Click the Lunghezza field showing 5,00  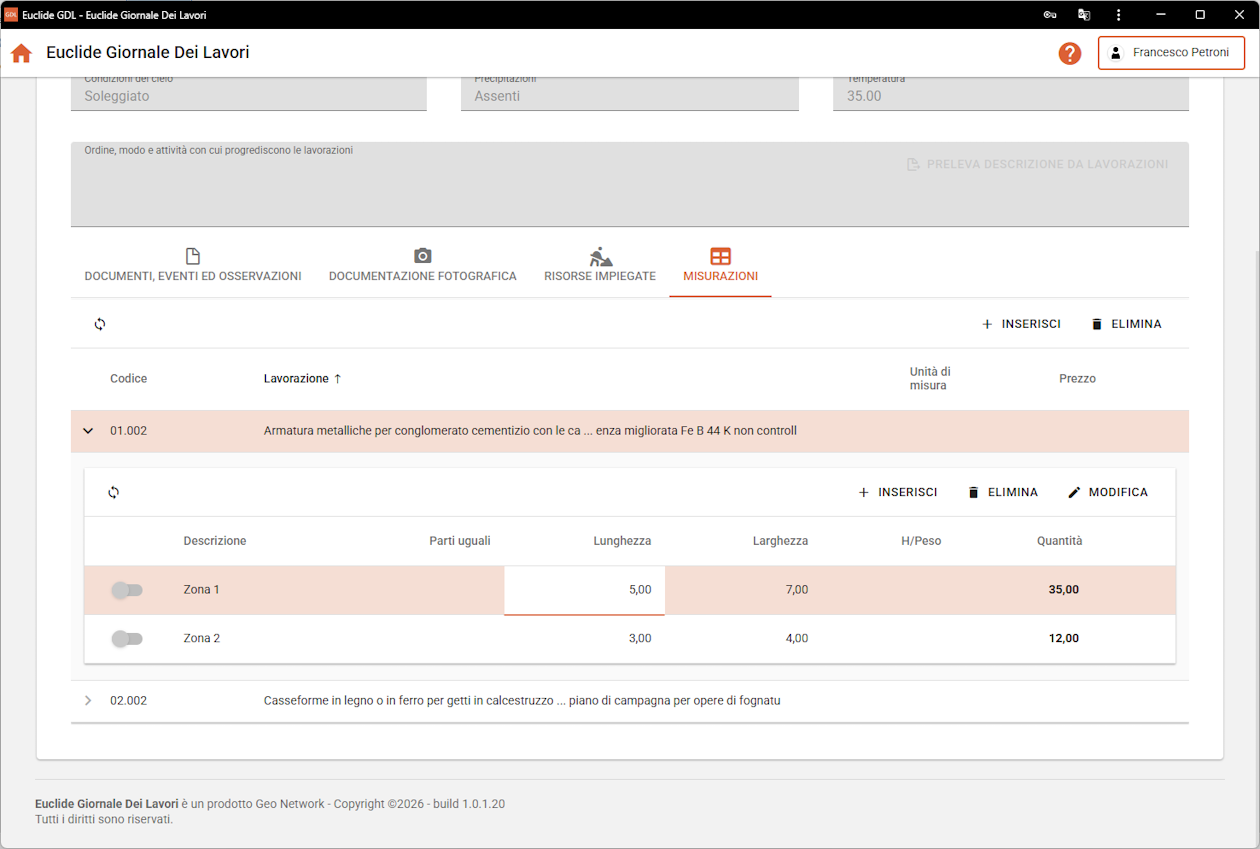coord(584,590)
